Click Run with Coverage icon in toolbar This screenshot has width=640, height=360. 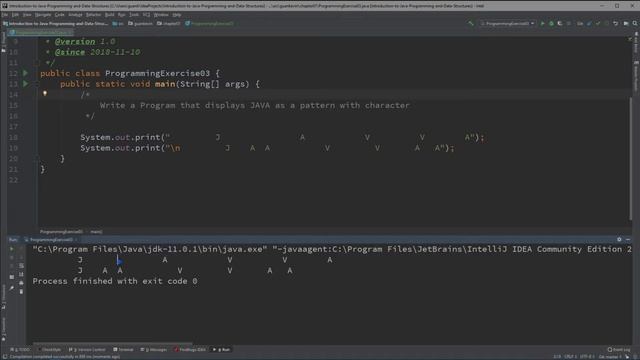pyautogui.click(x=560, y=24)
